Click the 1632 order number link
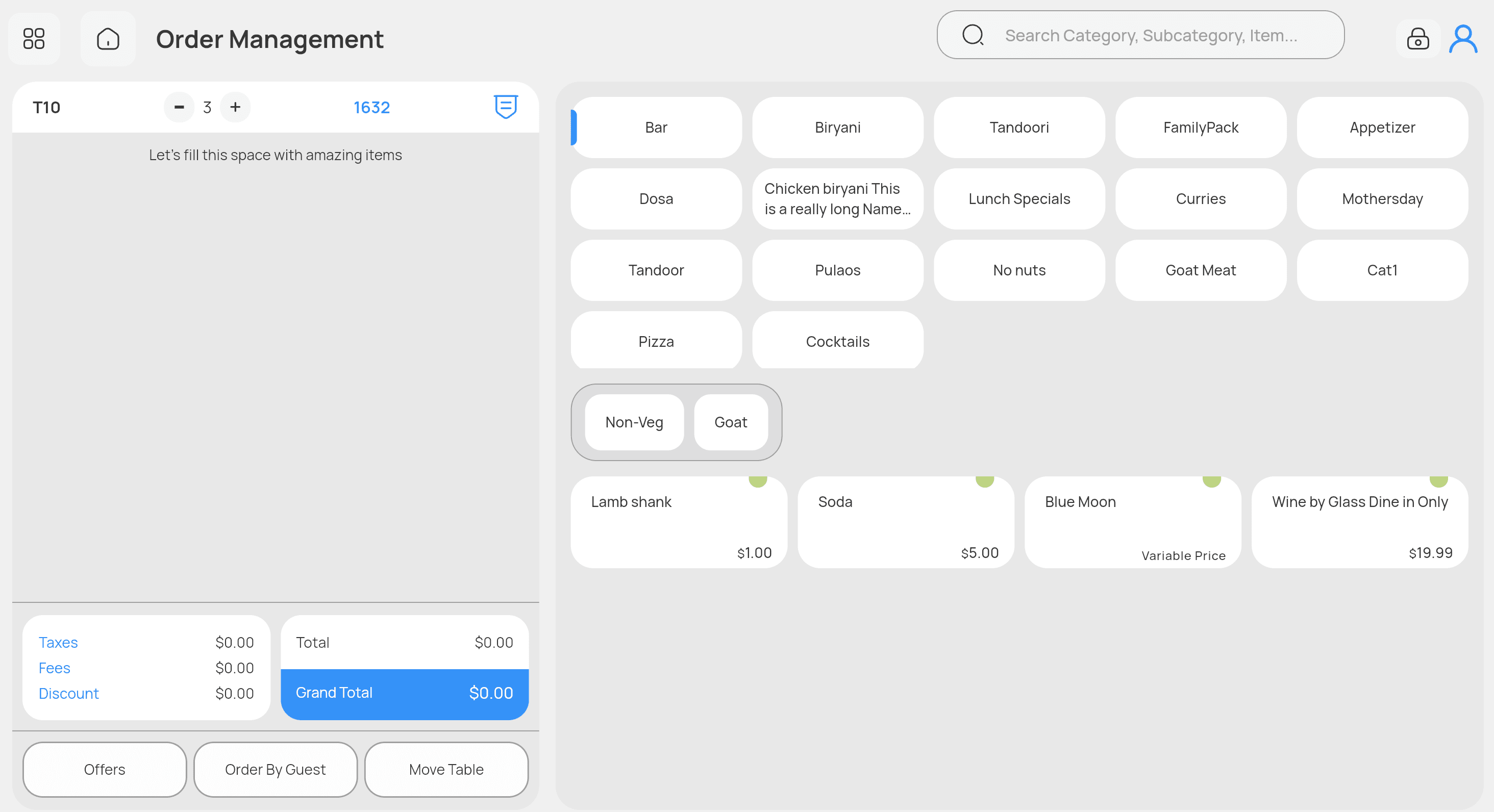This screenshot has height=812, width=1494. (372, 107)
